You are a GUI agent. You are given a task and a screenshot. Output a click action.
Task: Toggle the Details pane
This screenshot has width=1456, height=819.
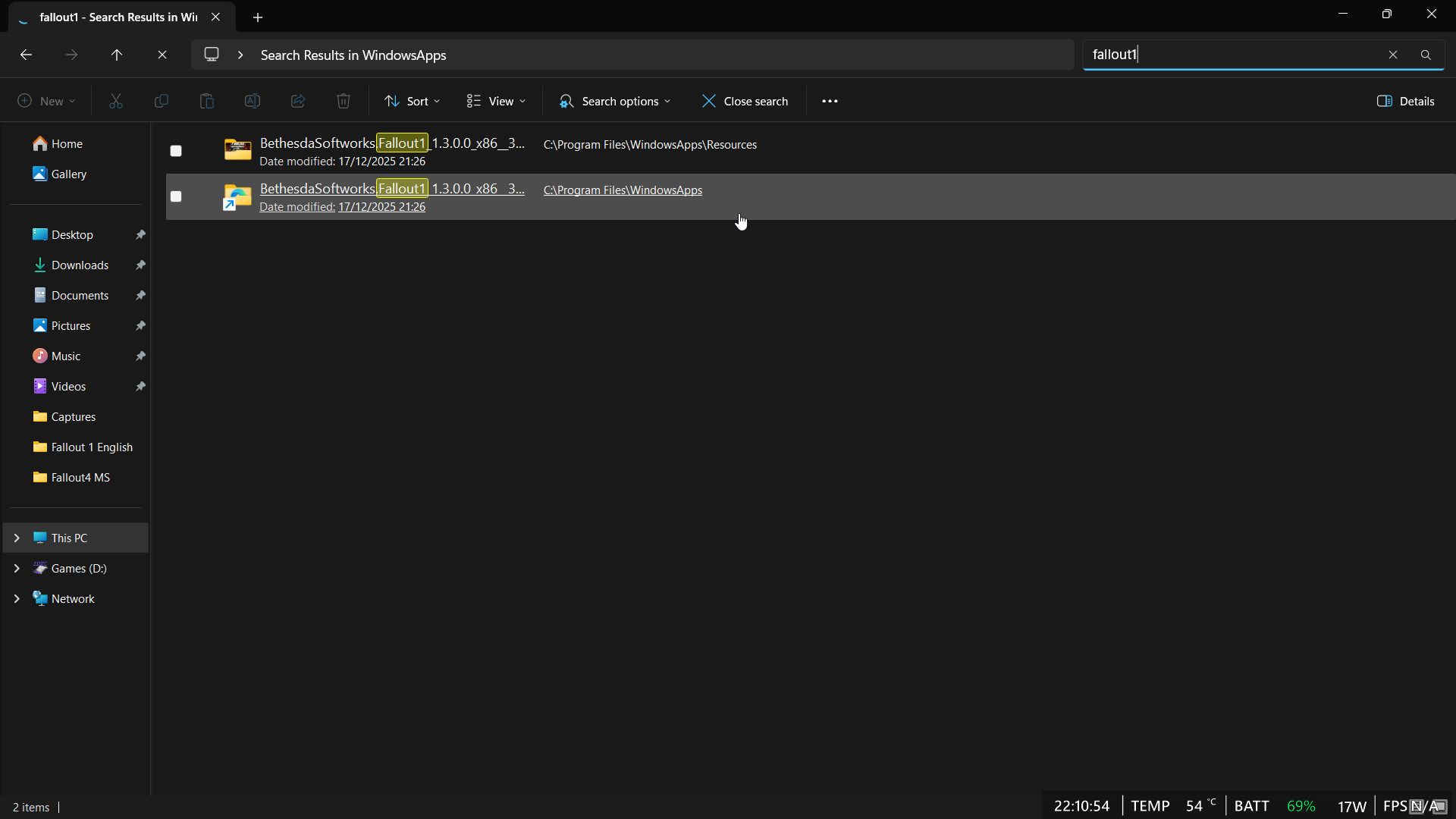[1406, 101]
